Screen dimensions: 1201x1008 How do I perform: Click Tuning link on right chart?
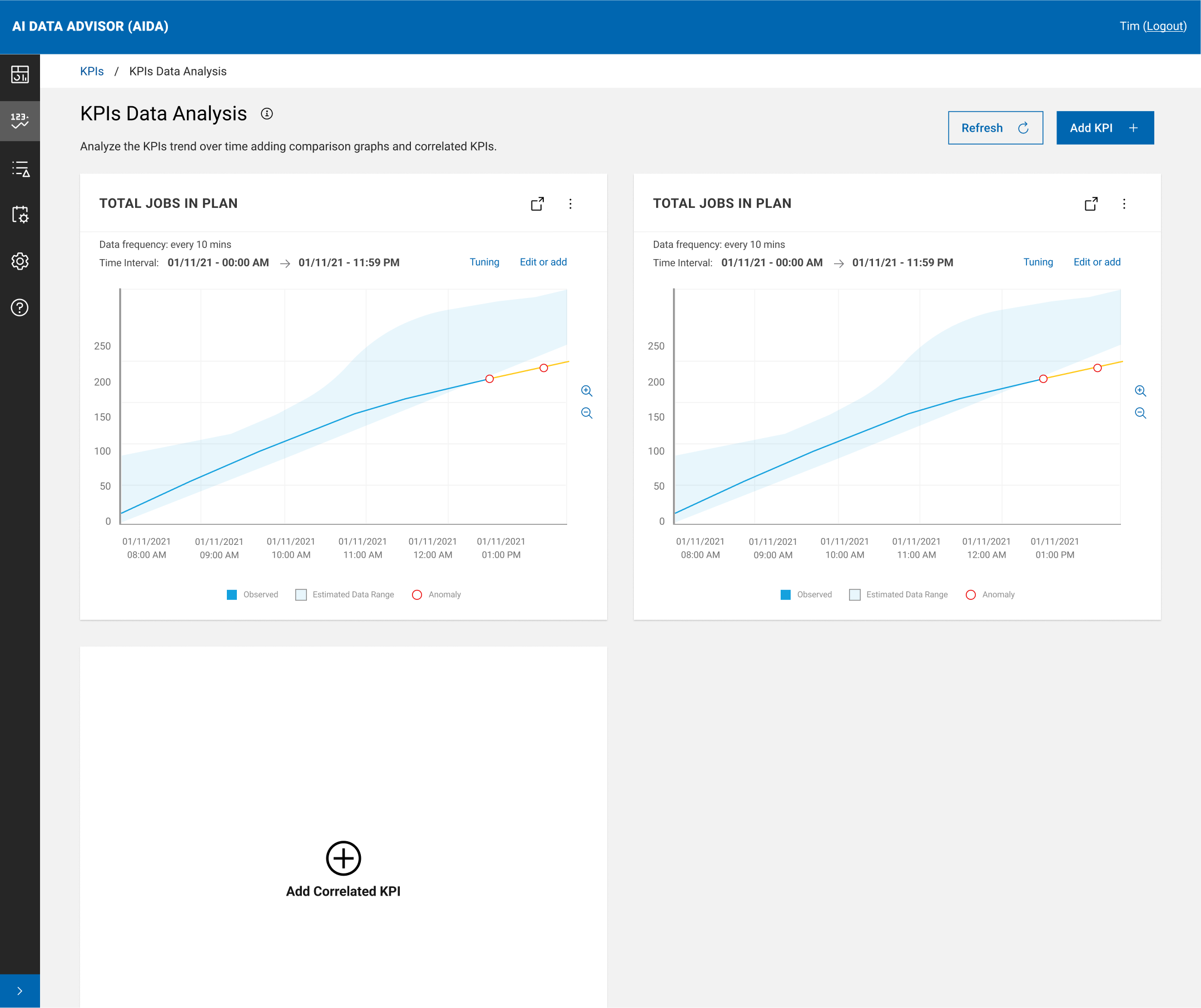(1038, 262)
